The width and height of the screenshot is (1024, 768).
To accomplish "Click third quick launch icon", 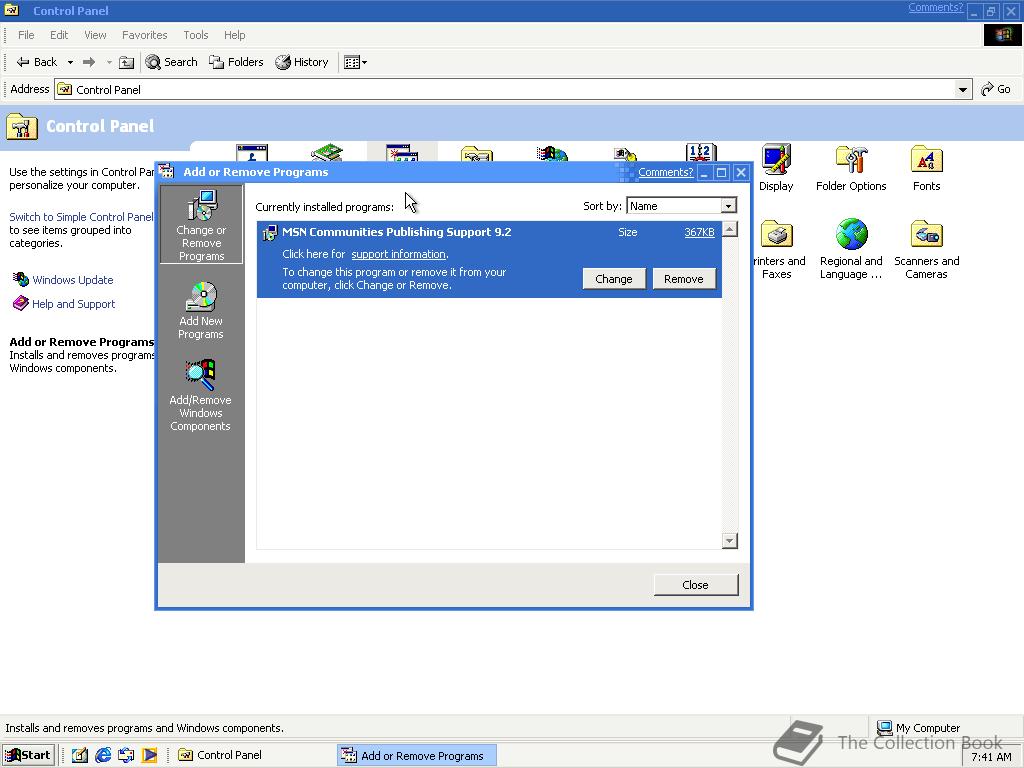I will pyautogui.click(x=126, y=755).
